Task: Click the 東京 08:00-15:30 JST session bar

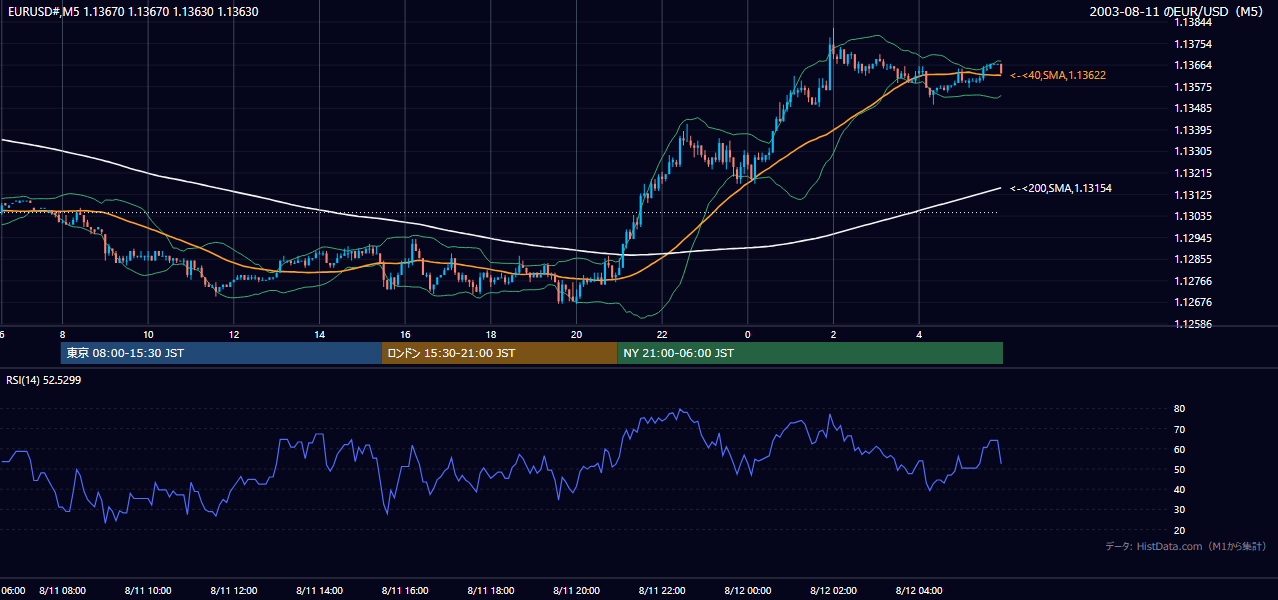Action: pos(221,353)
